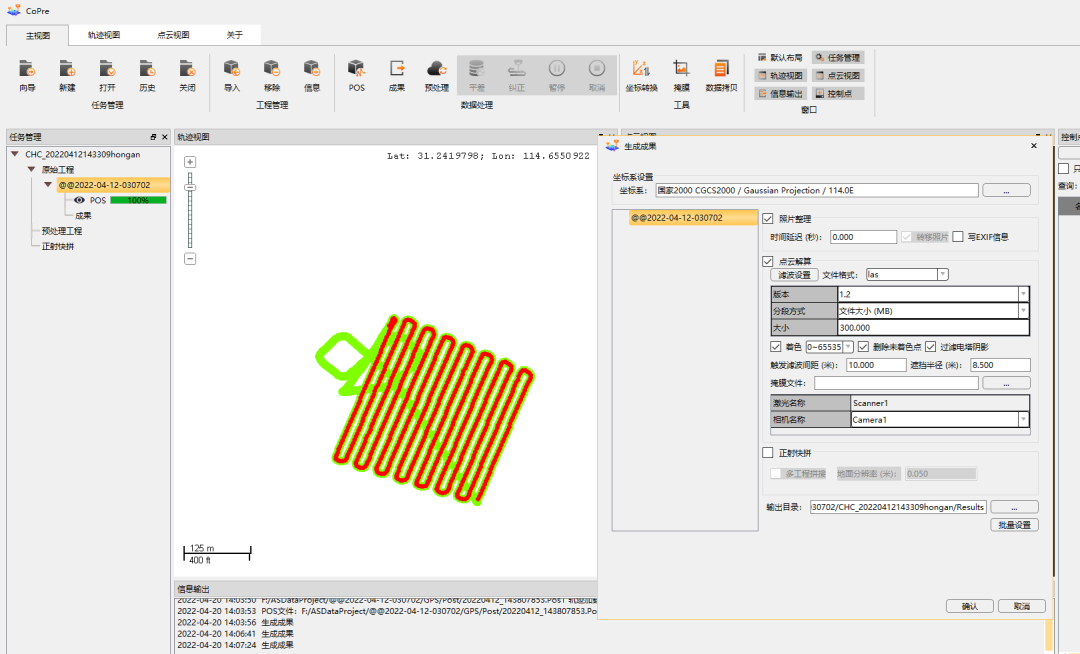Toggle POS layer visibility eye icon
The width and height of the screenshot is (1080, 654).
[x=79, y=200]
